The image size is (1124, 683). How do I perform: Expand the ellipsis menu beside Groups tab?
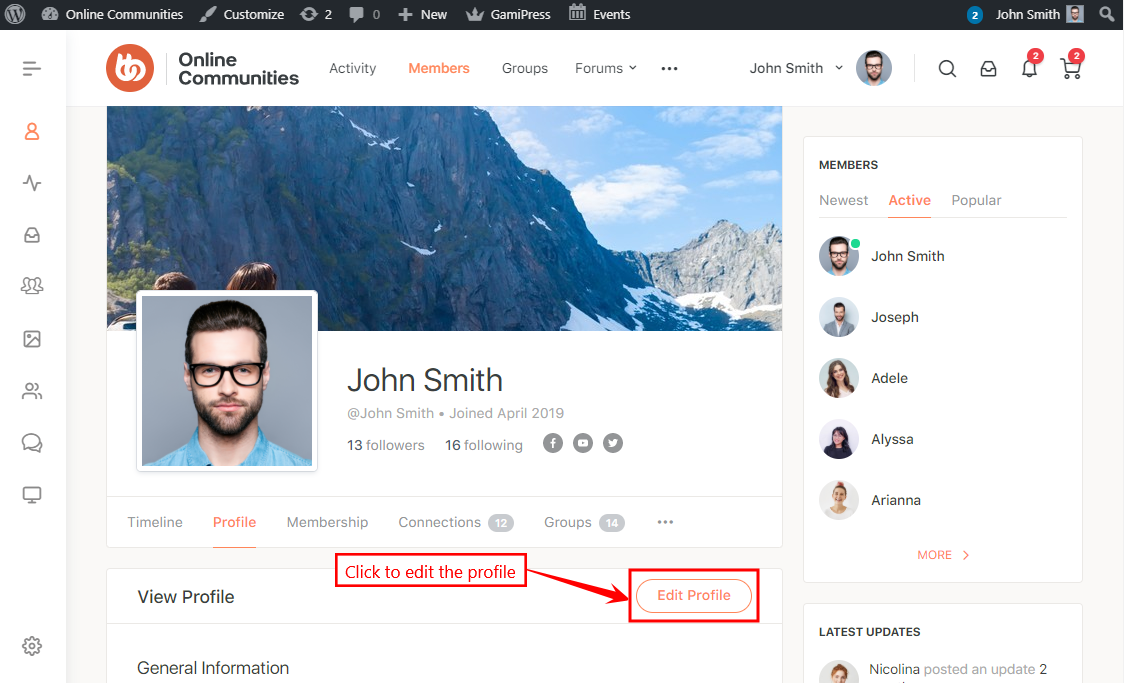click(x=665, y=521)
